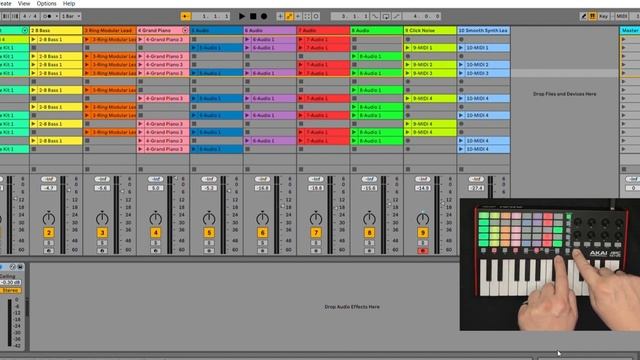Click stop button in 8 Audio first slot
This screenshot has width=640, height=360.
click(x=354, y=40)
